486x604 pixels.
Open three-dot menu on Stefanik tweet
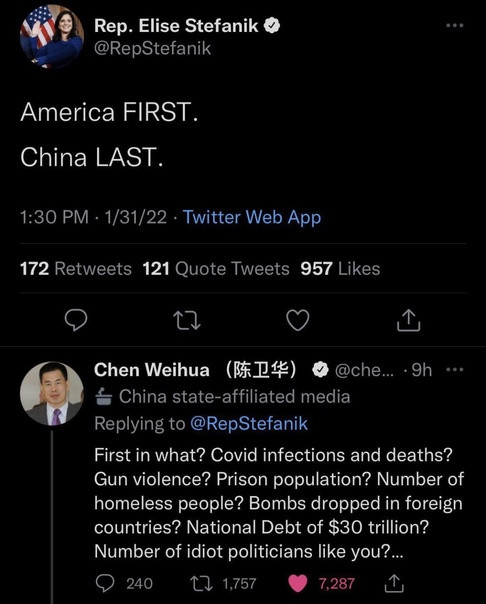pos(454,25)
